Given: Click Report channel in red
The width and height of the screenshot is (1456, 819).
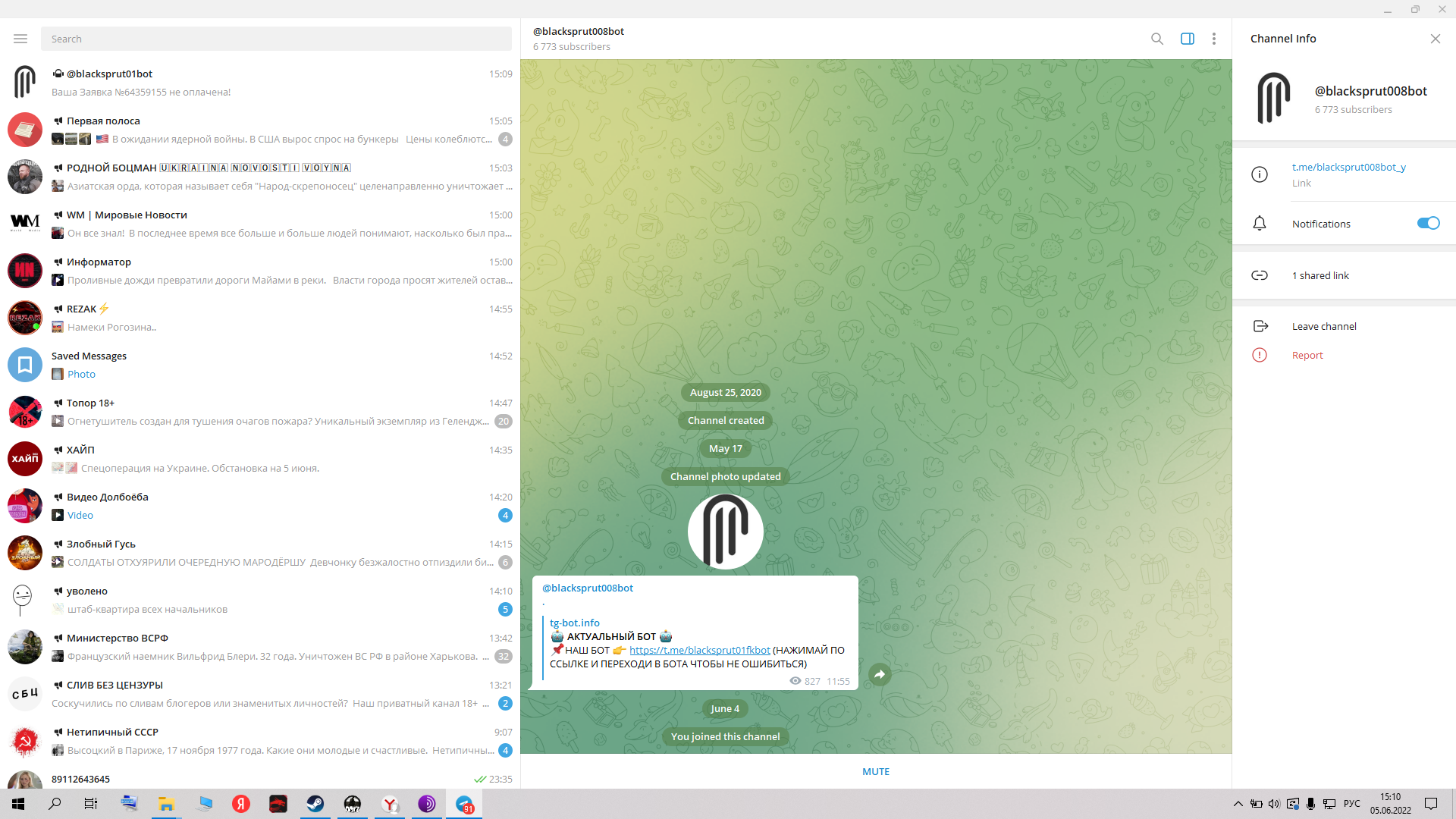Looking at the screenshot, I should point(1307,355).
